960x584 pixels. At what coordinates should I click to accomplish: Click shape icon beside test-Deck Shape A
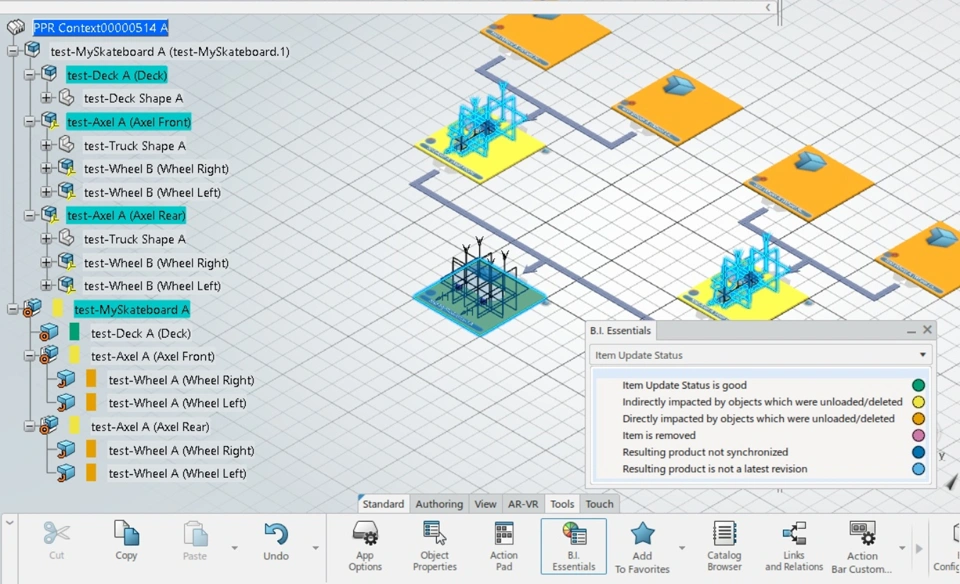click(x=67, y=98)
